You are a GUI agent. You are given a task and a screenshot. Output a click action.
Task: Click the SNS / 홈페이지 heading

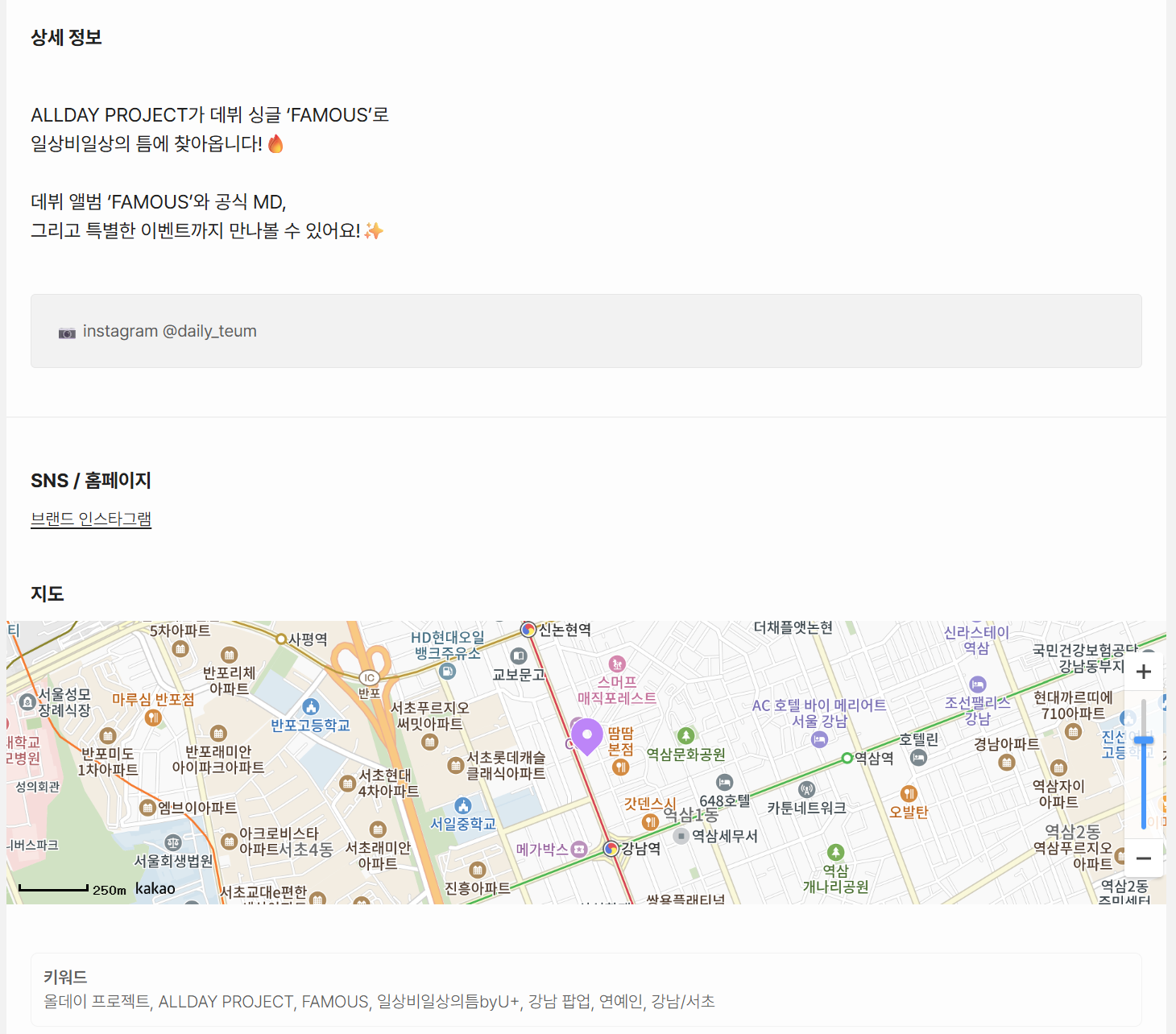91,481
